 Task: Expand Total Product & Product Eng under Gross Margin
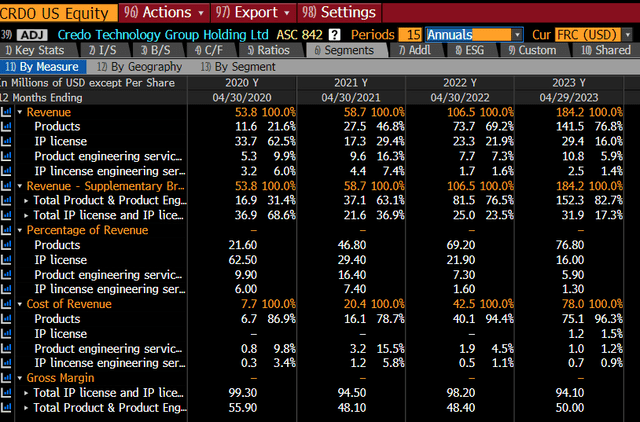tap(26, 407)
